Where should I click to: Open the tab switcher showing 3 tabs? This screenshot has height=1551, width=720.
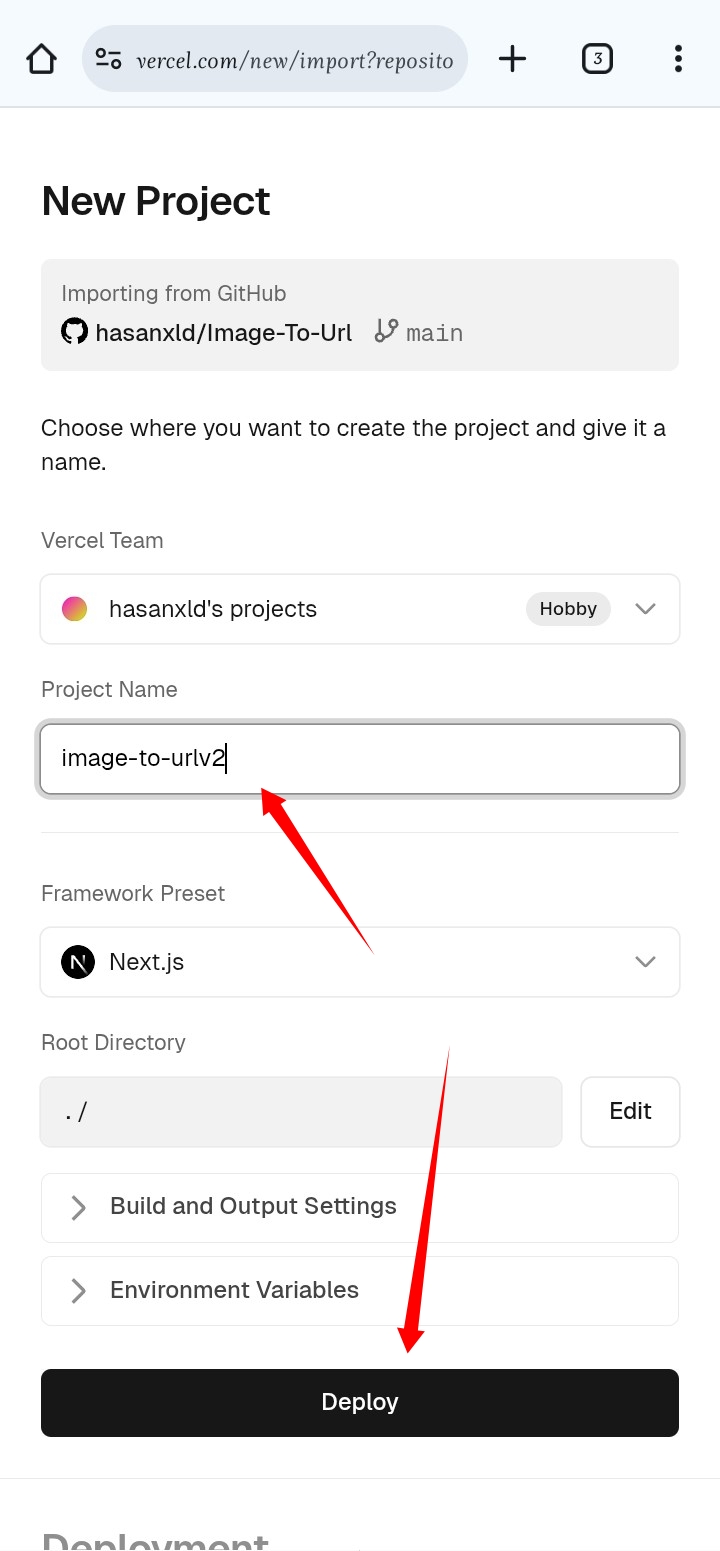point(597,59)
